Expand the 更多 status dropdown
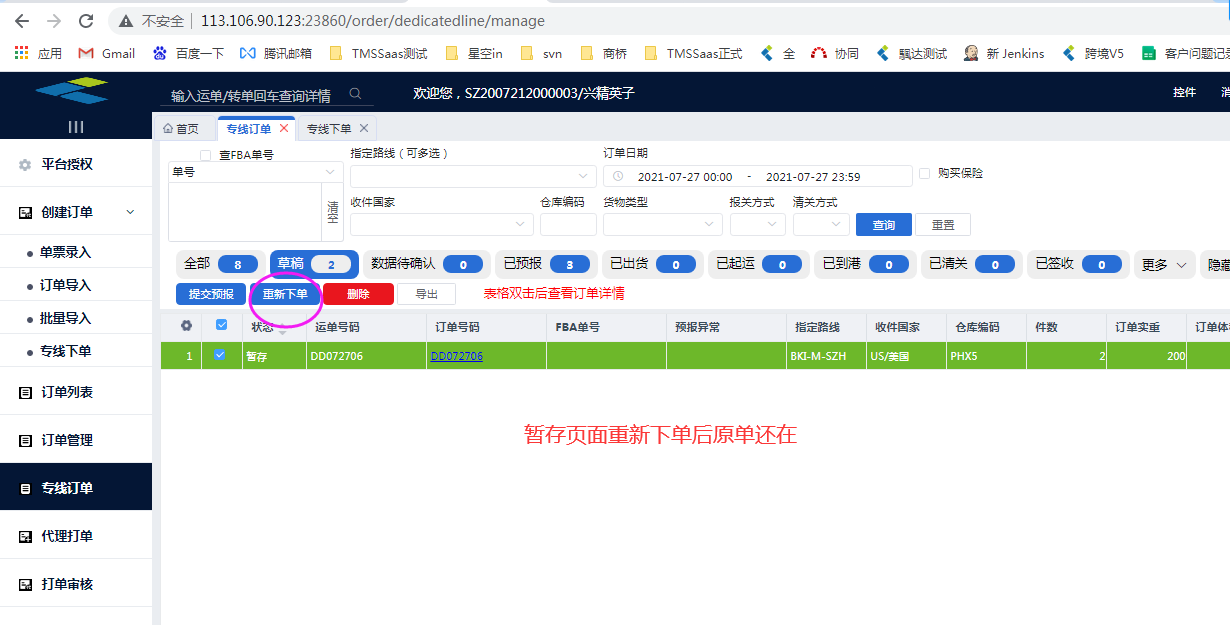The height and width of the screenshot is (625, 1230). [1165, 264]
